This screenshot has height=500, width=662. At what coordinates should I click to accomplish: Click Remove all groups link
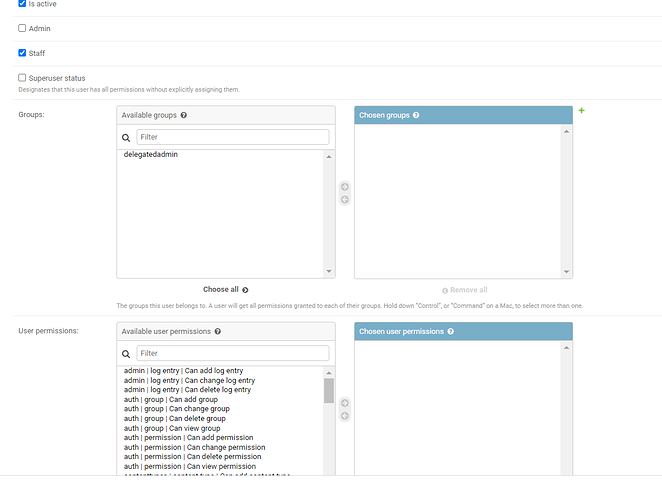click(x=464, y=290)
